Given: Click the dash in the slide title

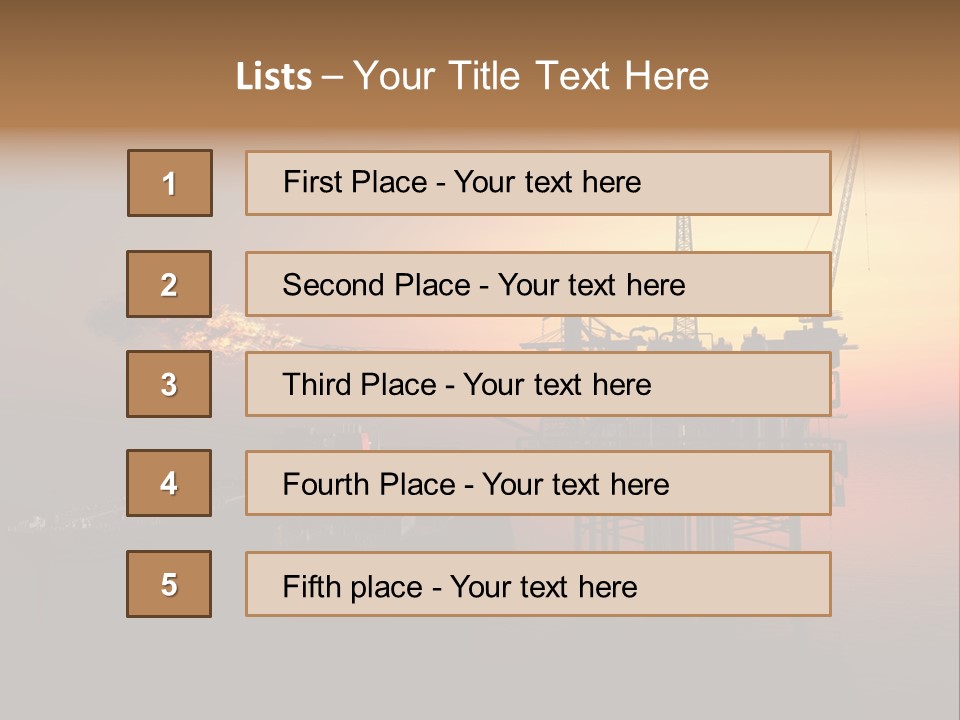Looking at the screenshot, I should pos(331,77).
